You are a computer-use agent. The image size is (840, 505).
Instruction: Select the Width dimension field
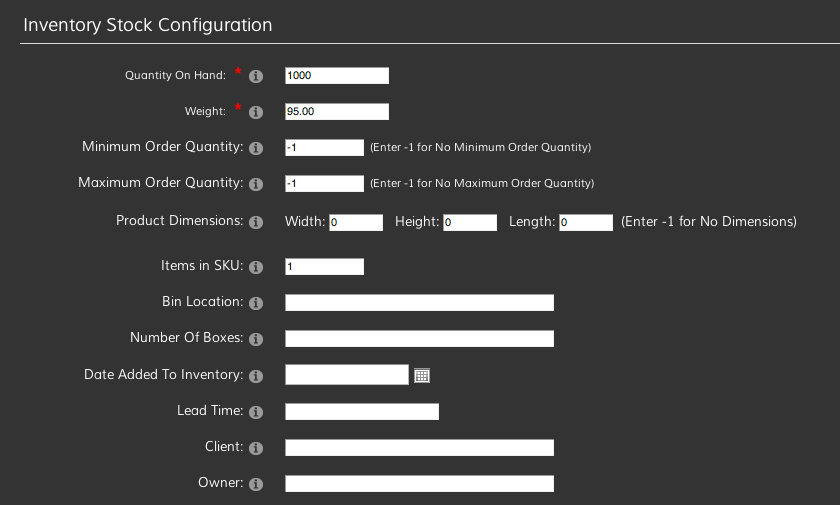tap(356, 222)
